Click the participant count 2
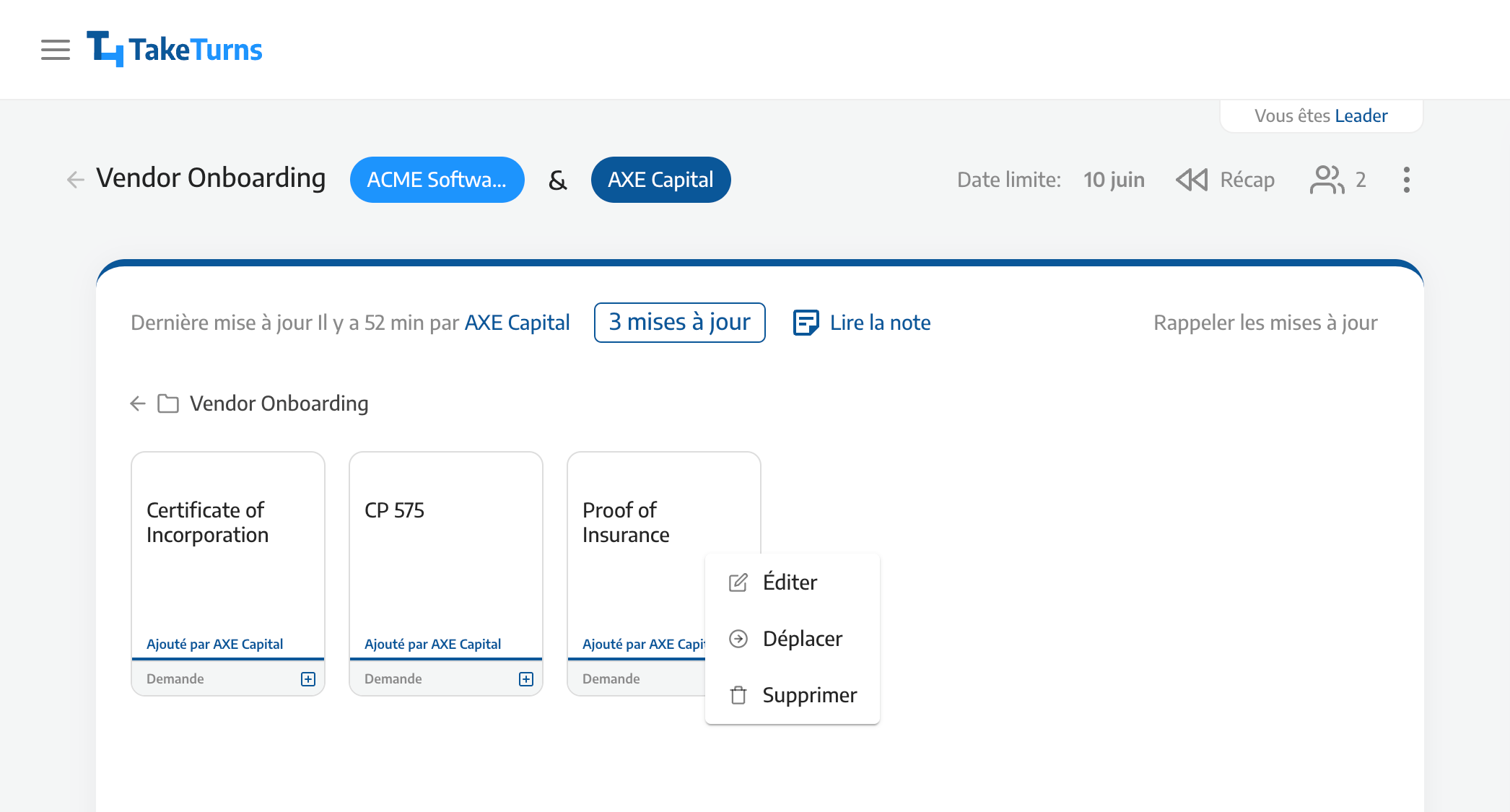The image size is (1510, 812). pos(1361,180)
